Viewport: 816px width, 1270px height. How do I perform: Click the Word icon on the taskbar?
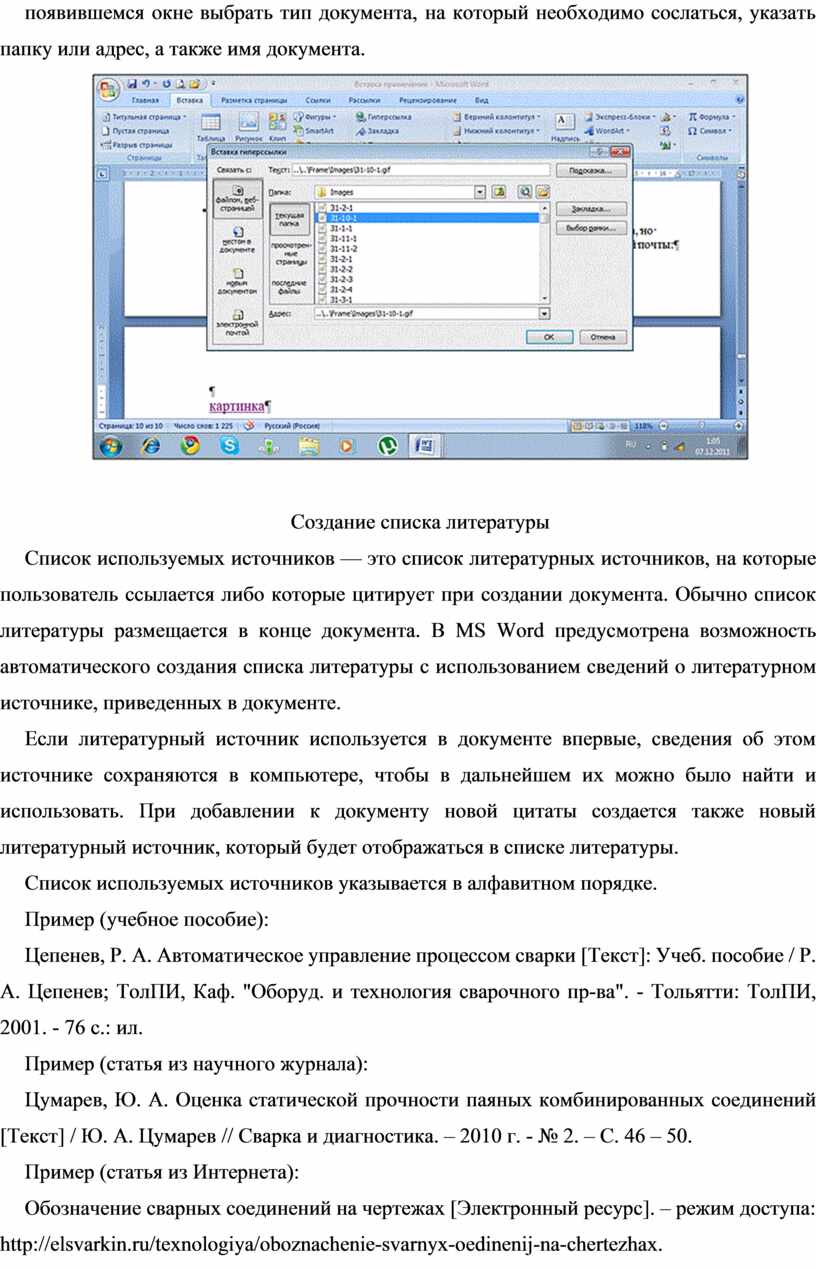(425, 445)
